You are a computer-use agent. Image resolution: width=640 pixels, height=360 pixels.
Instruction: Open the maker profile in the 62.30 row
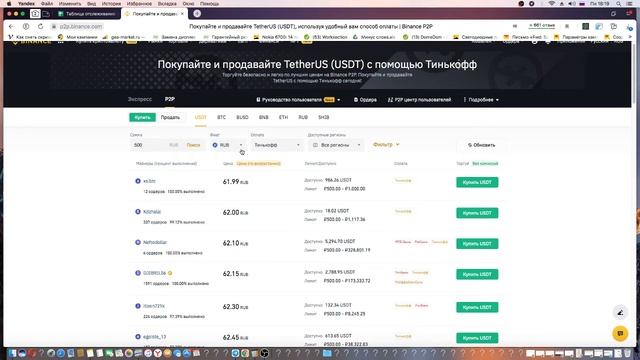[153, 306]
